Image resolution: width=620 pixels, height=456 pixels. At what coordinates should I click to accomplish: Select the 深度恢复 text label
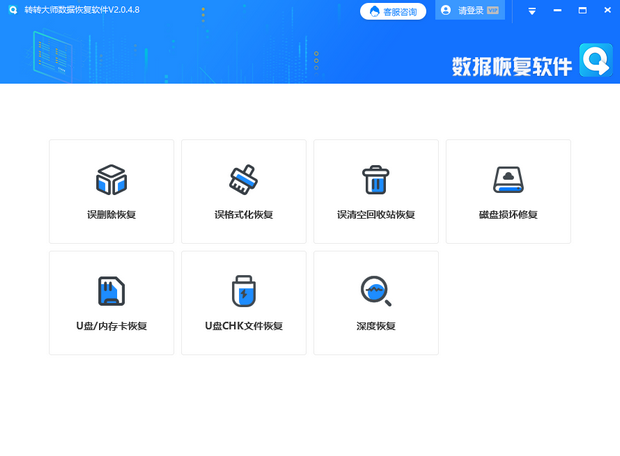376,326
